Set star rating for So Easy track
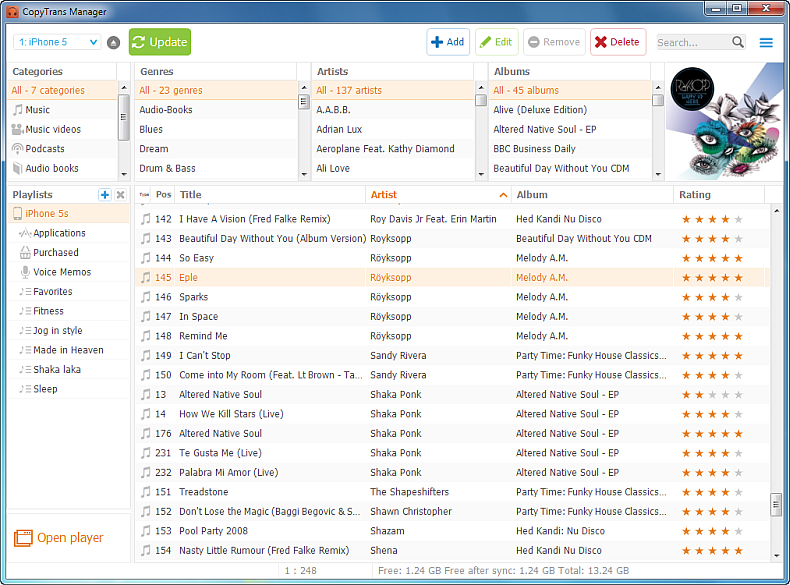This screenshot has width=790, height=585. pyautogui.click(x=711, y=258)
